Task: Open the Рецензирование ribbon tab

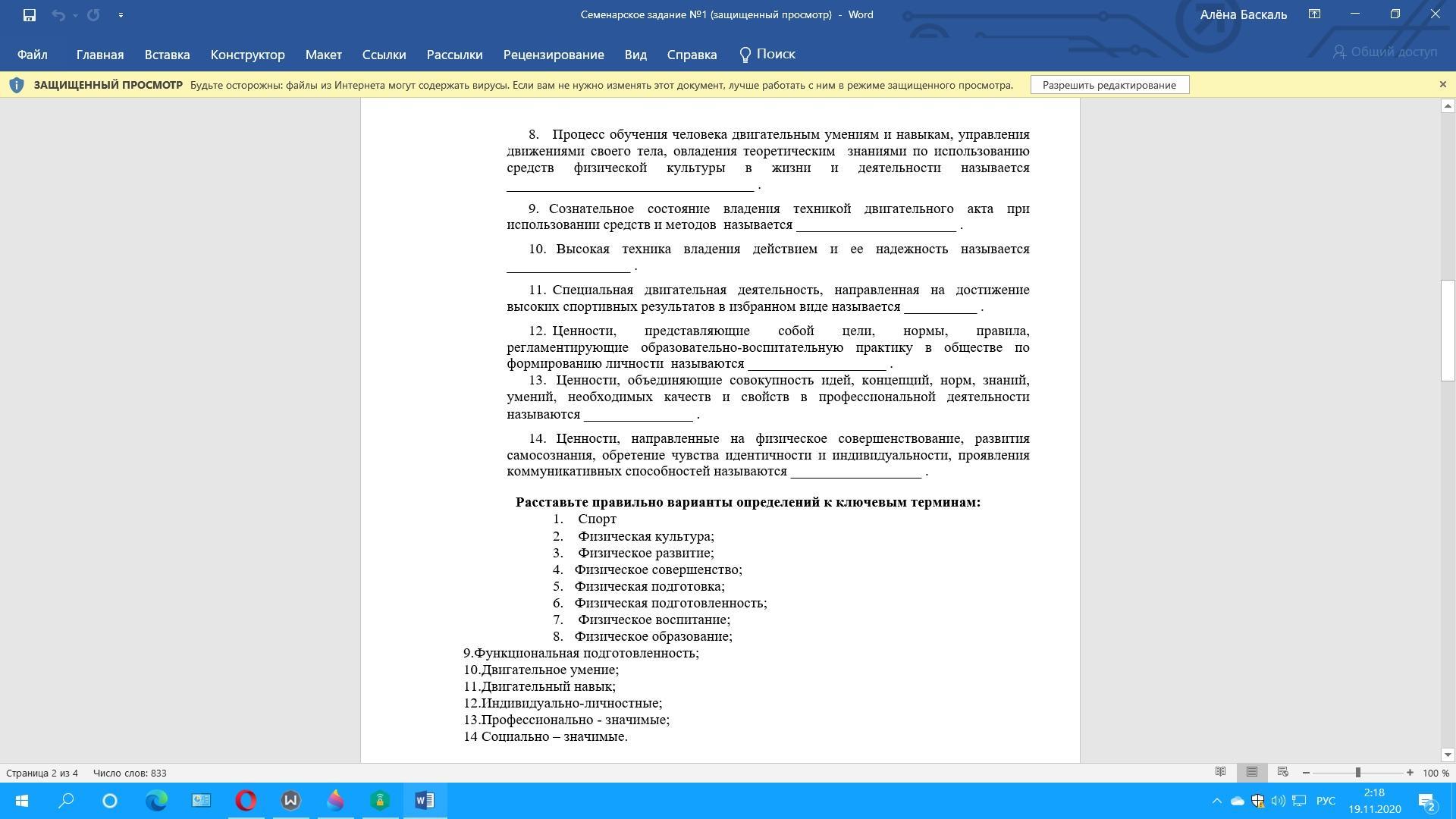Action: coord(553,55)
